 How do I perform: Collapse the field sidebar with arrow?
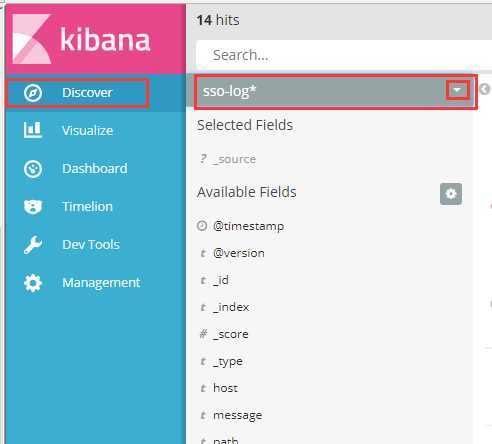[485, 89]
